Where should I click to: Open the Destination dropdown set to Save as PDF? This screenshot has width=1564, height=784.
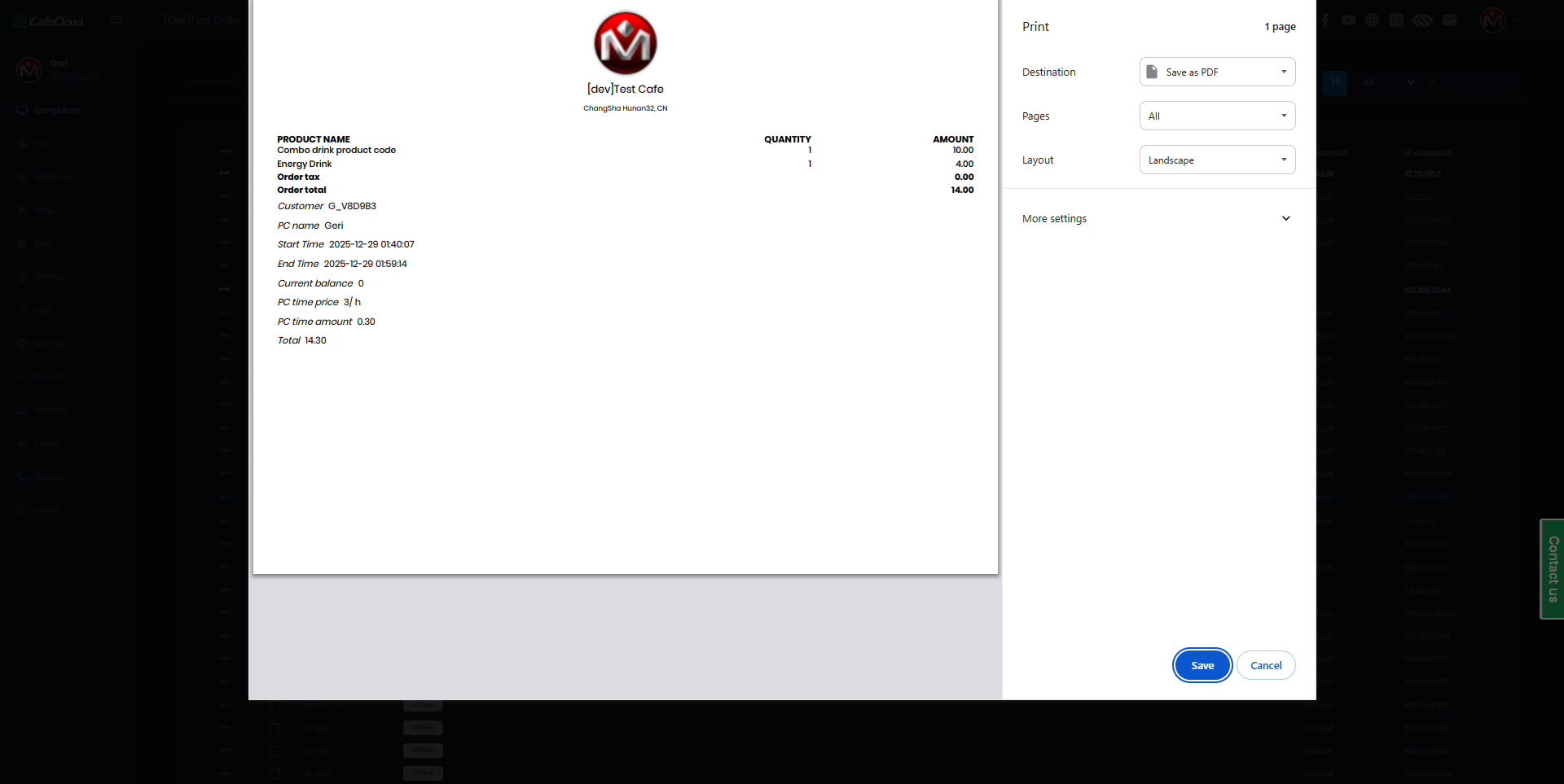(1217, 72)
